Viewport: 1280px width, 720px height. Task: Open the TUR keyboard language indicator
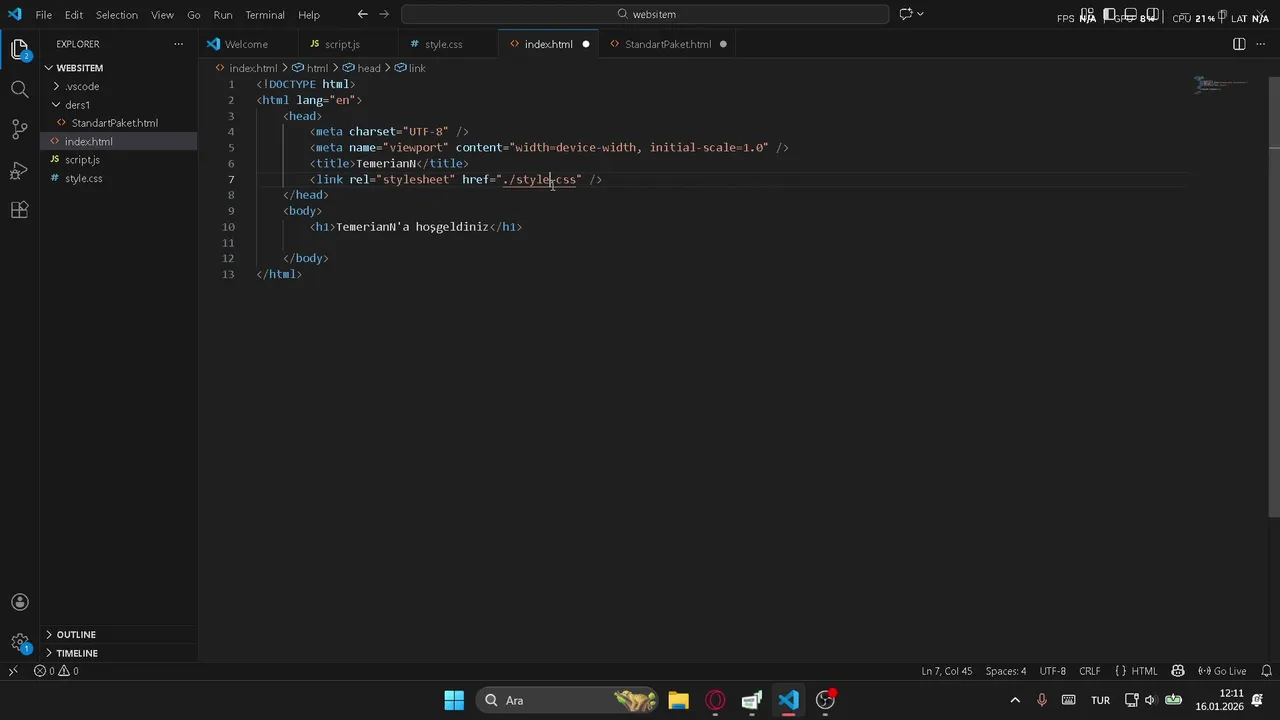pyautogui.click(x=1100, y=700)
